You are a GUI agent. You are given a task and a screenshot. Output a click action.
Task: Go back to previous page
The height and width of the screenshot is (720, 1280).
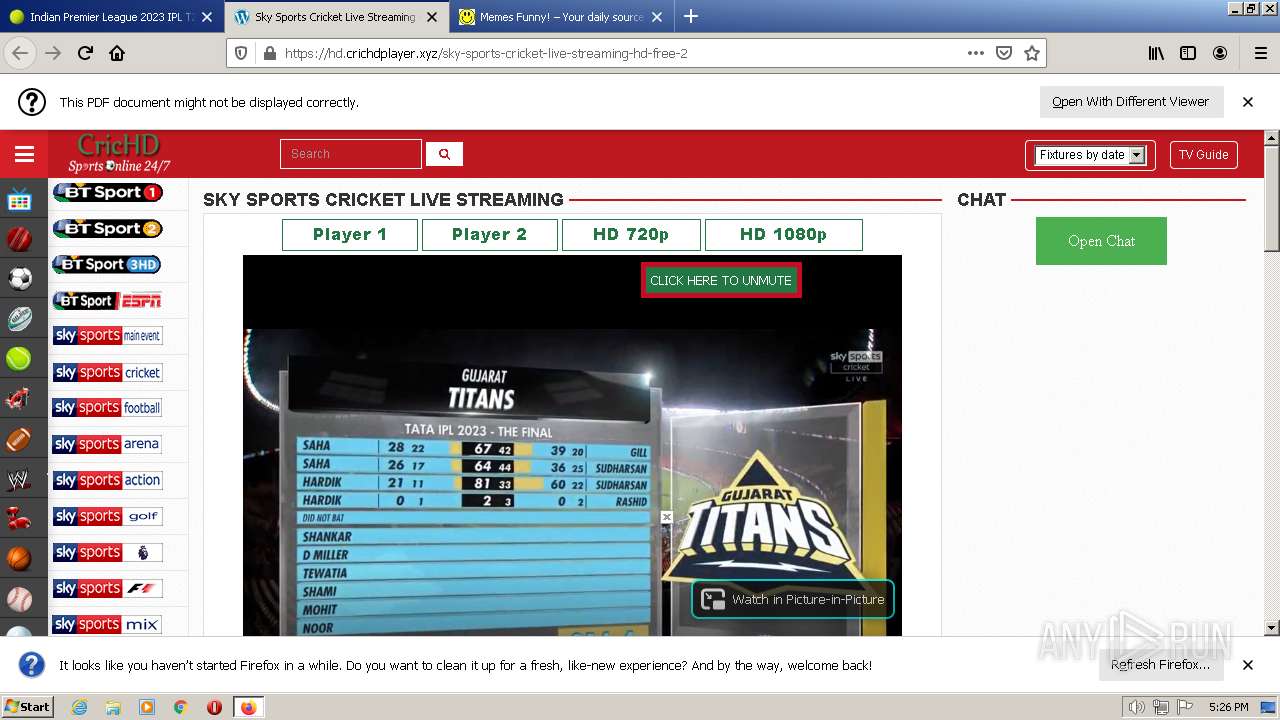click(x=20, y=54)
